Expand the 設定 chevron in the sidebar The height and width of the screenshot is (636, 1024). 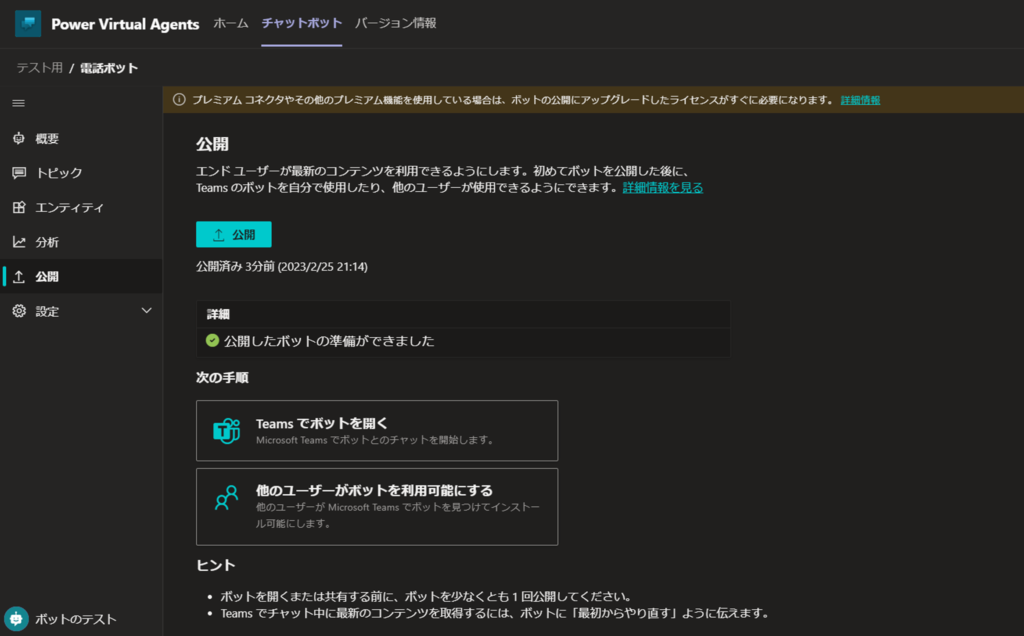pyautogui.click(x=146, y=311)
